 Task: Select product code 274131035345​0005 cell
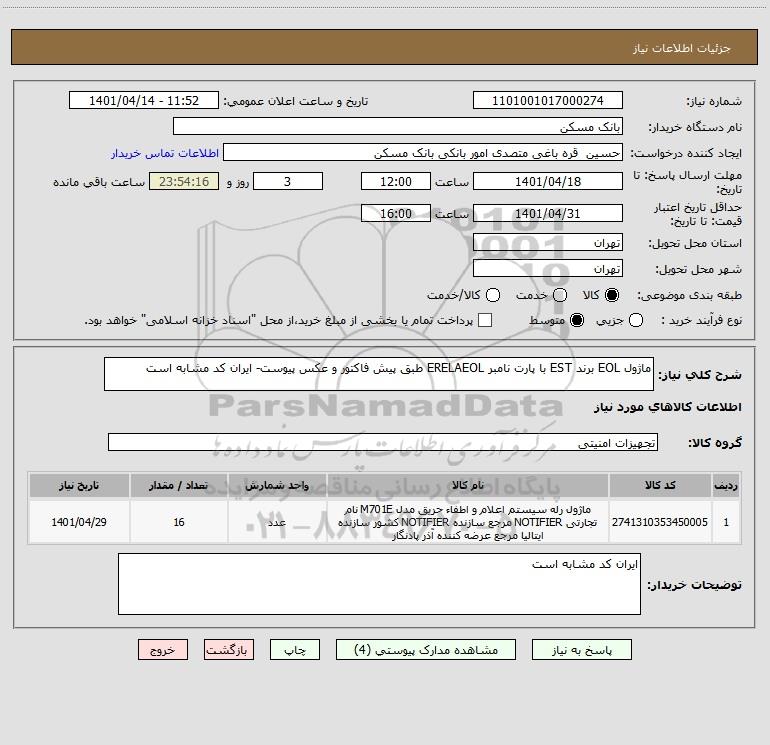pyautogui.click(x=660, y=522)
